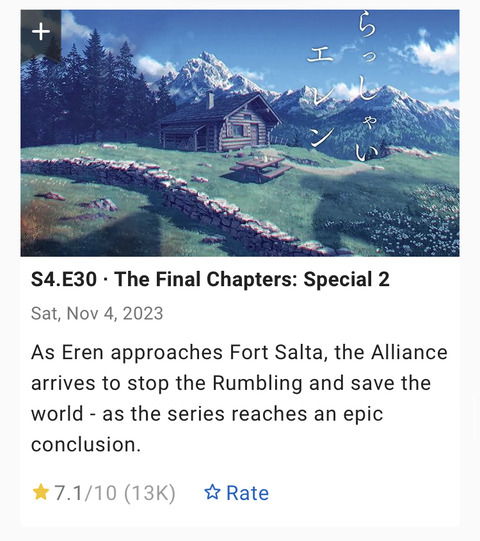480x541 pixels.
Task: Click the word Rumbling in description
Action: [x=257, y=383]
